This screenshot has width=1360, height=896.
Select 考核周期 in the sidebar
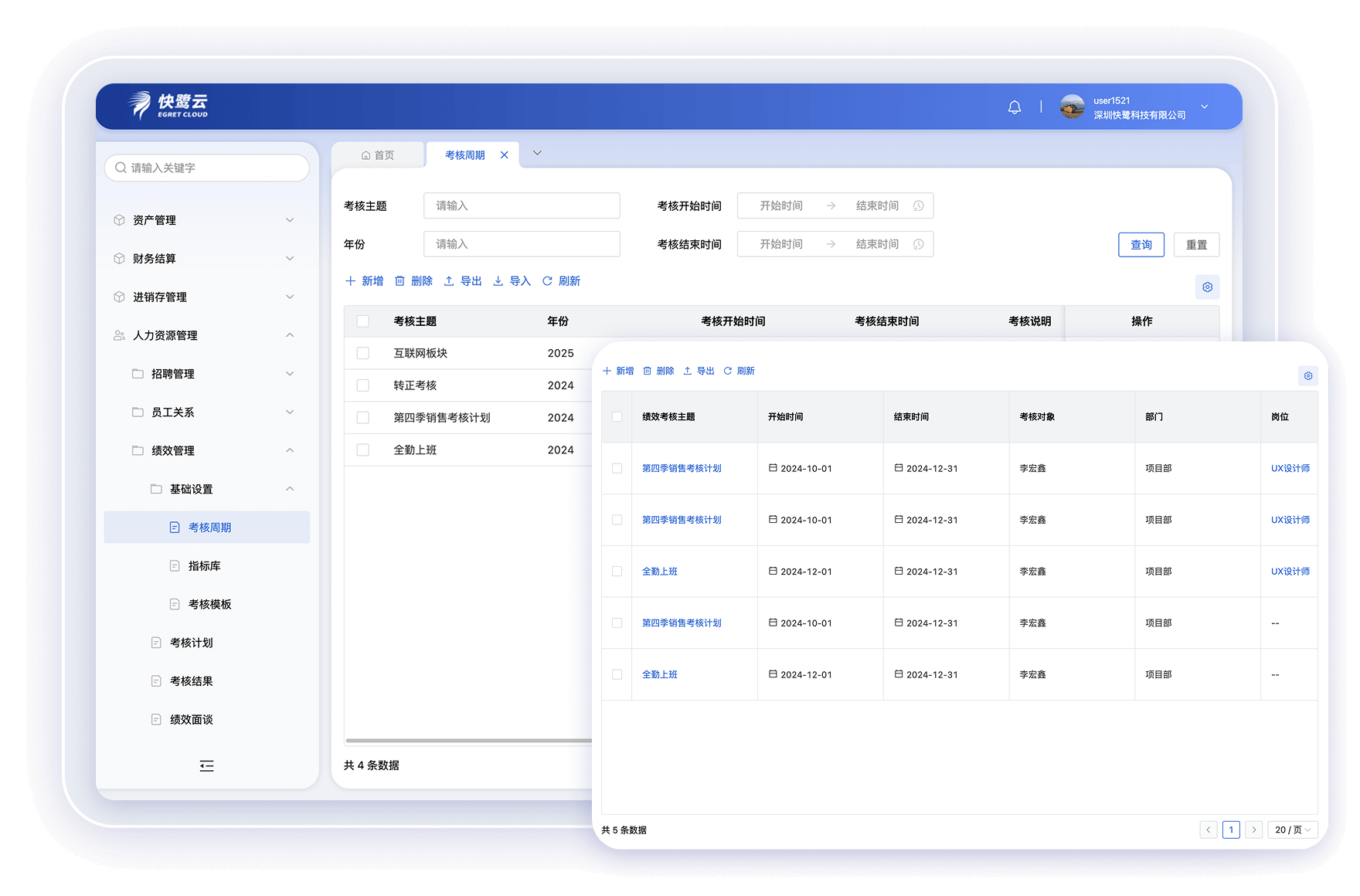[206, 527]
